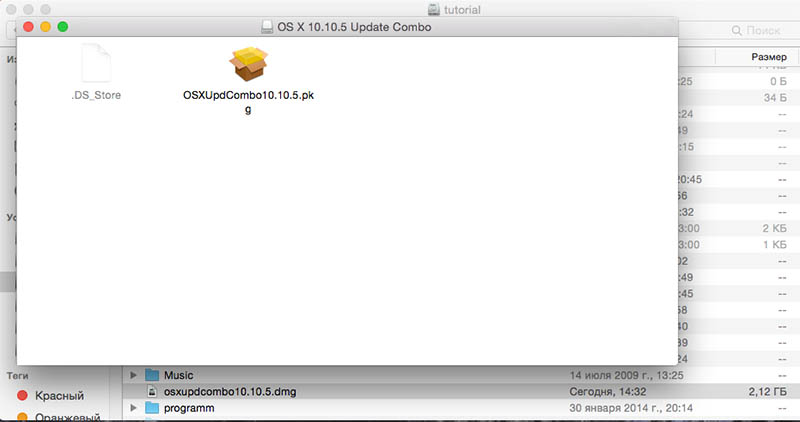This screenshot has height=422, width=800.
Task: Zoom the OS X 10.10.5 Update Combo window
Action: 63,27
